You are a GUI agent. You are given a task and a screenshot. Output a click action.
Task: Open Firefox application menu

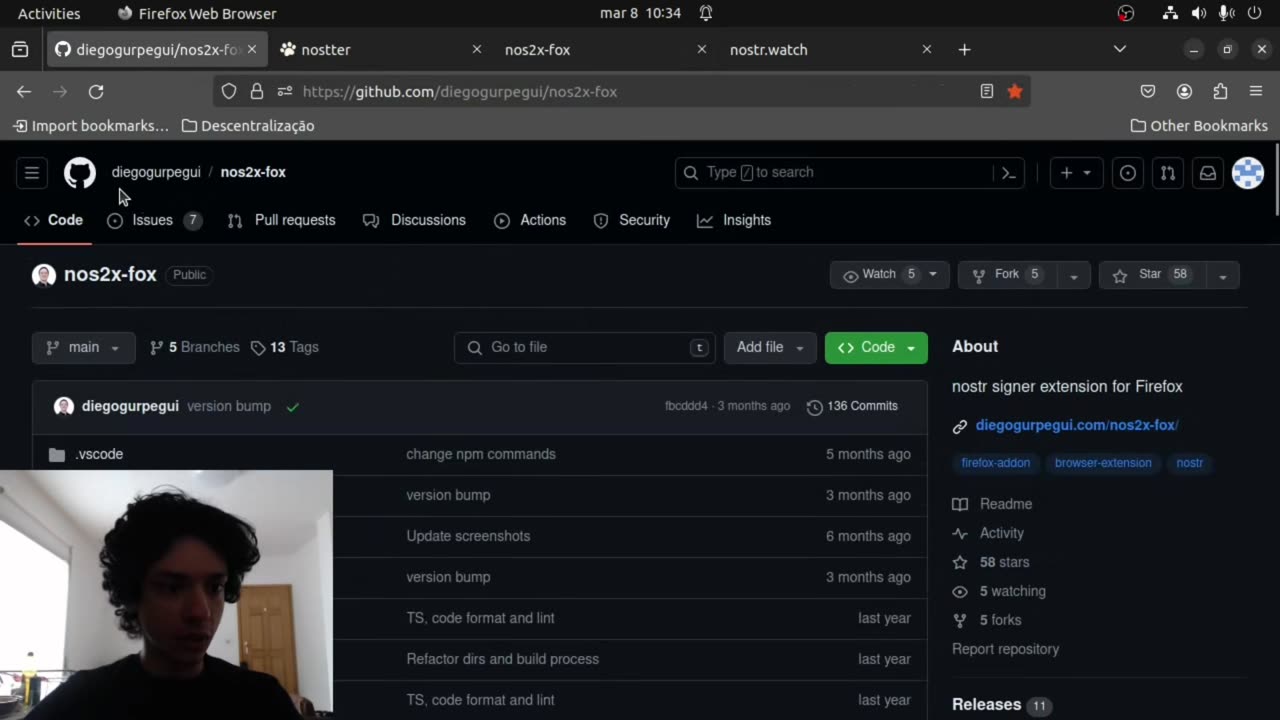[x=1256, y=91]
